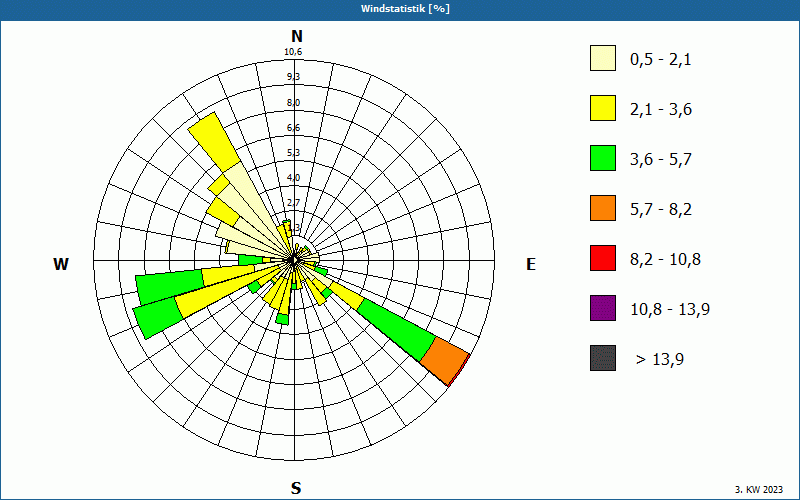Image resolution: width=800 pixels, height=500 pixels.
Task: Click the orange segment of the southeast bar
Action: [444, 361]
